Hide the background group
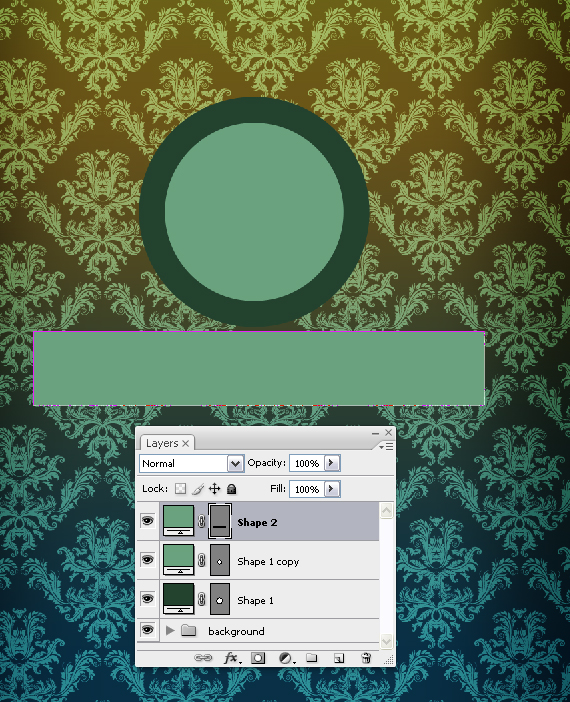 [148, 630]
